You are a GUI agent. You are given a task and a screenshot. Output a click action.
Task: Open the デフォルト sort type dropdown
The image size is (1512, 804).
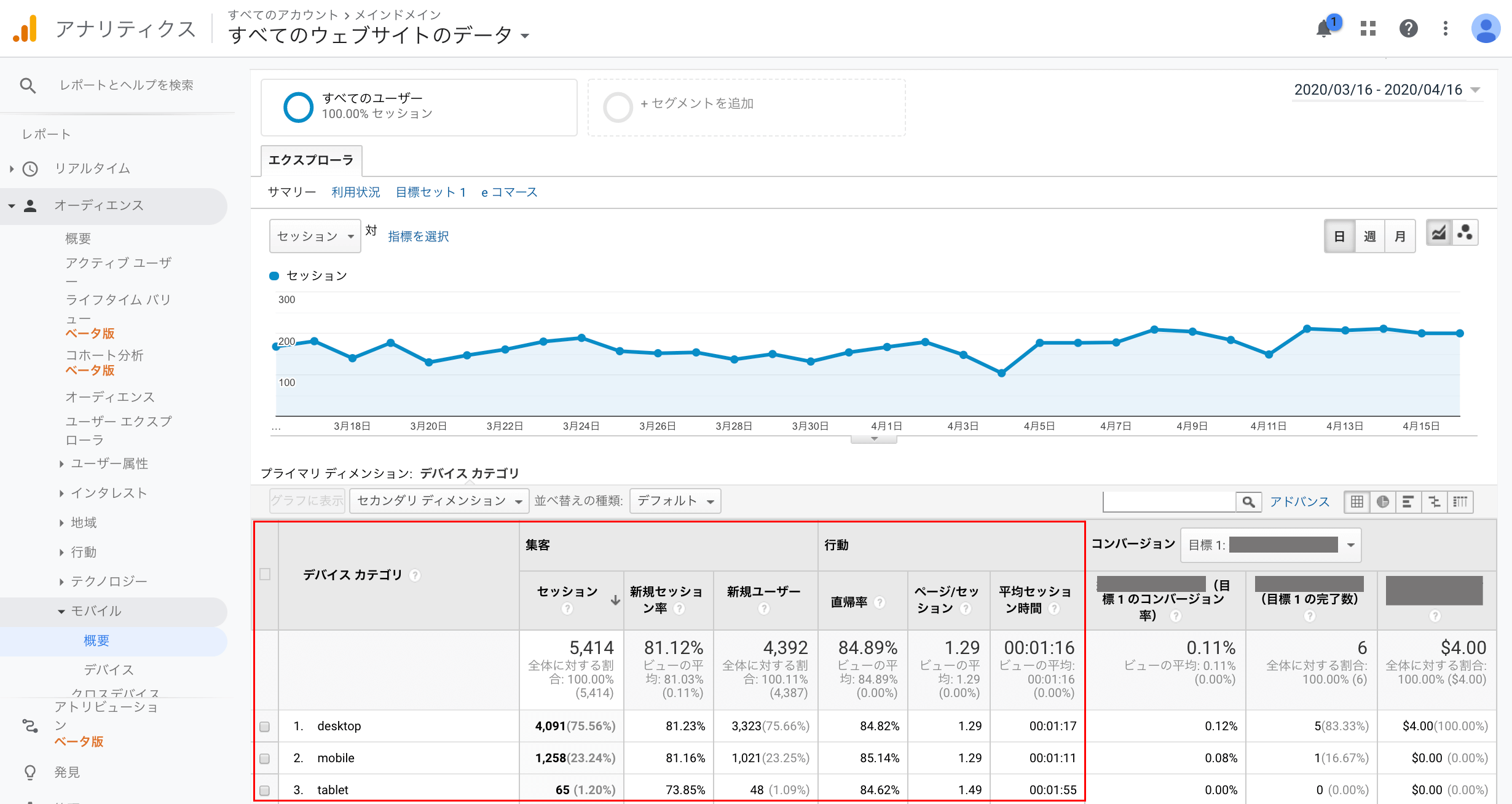point(675,501)
